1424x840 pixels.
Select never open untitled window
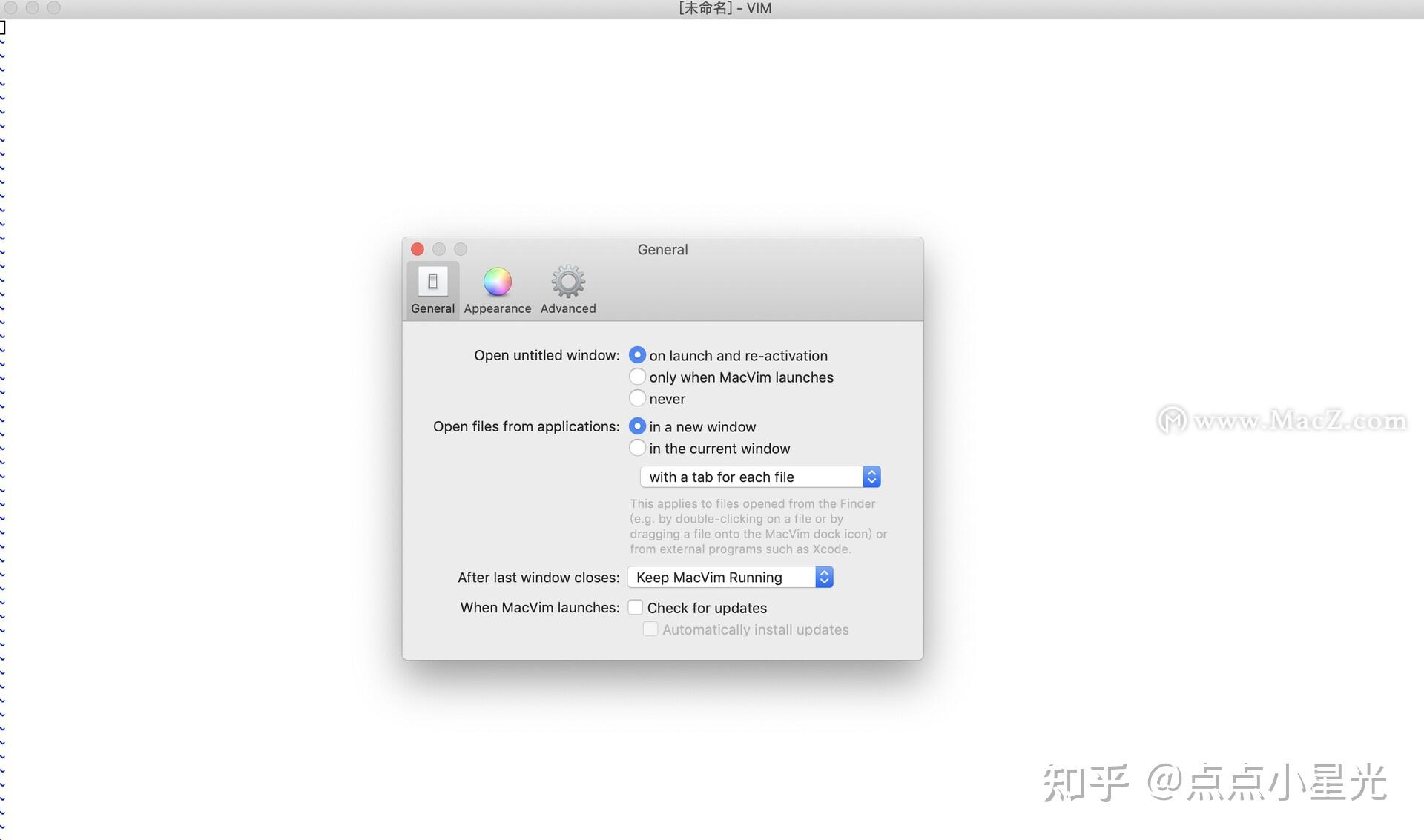pyautogui.click(x=637, y=398)
